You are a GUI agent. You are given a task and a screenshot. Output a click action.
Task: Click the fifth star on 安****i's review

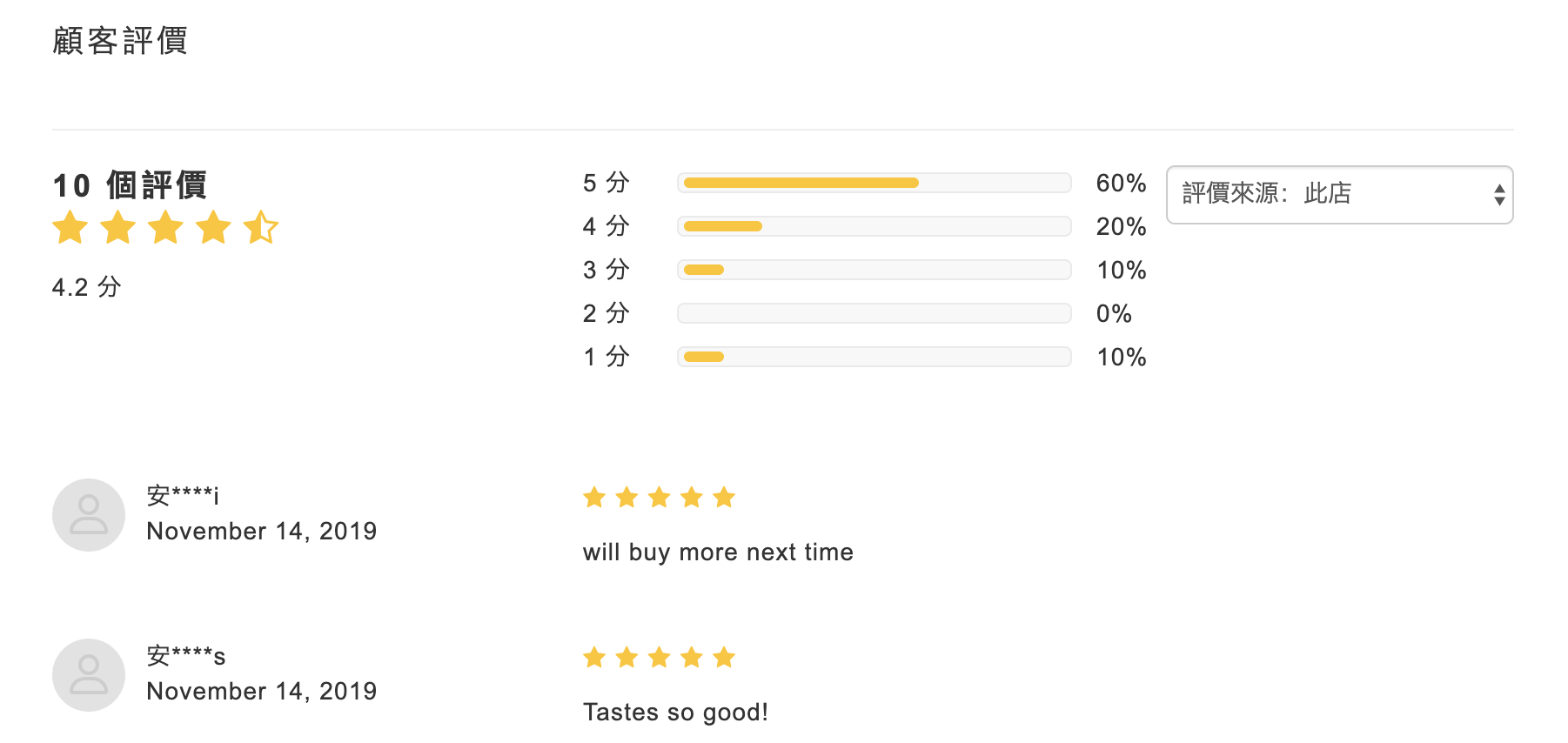click(724, 498)
